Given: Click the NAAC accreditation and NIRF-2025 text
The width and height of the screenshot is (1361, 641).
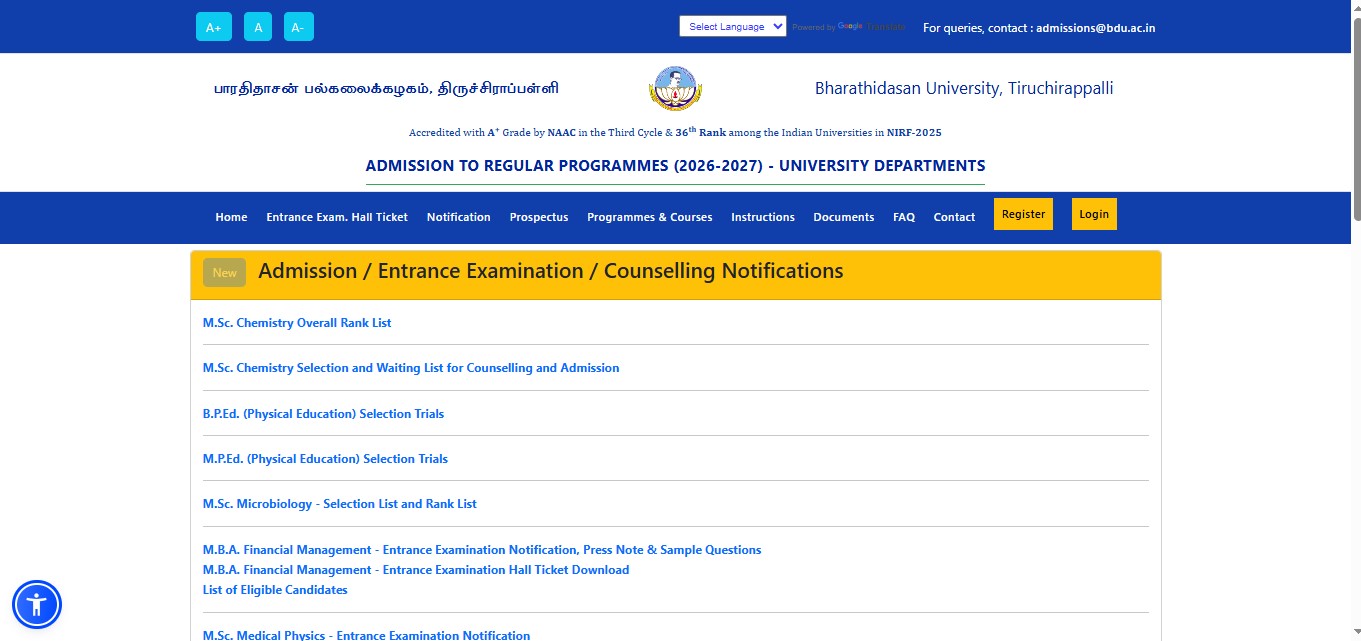Looking at the screenshot, I should (675, 132).
